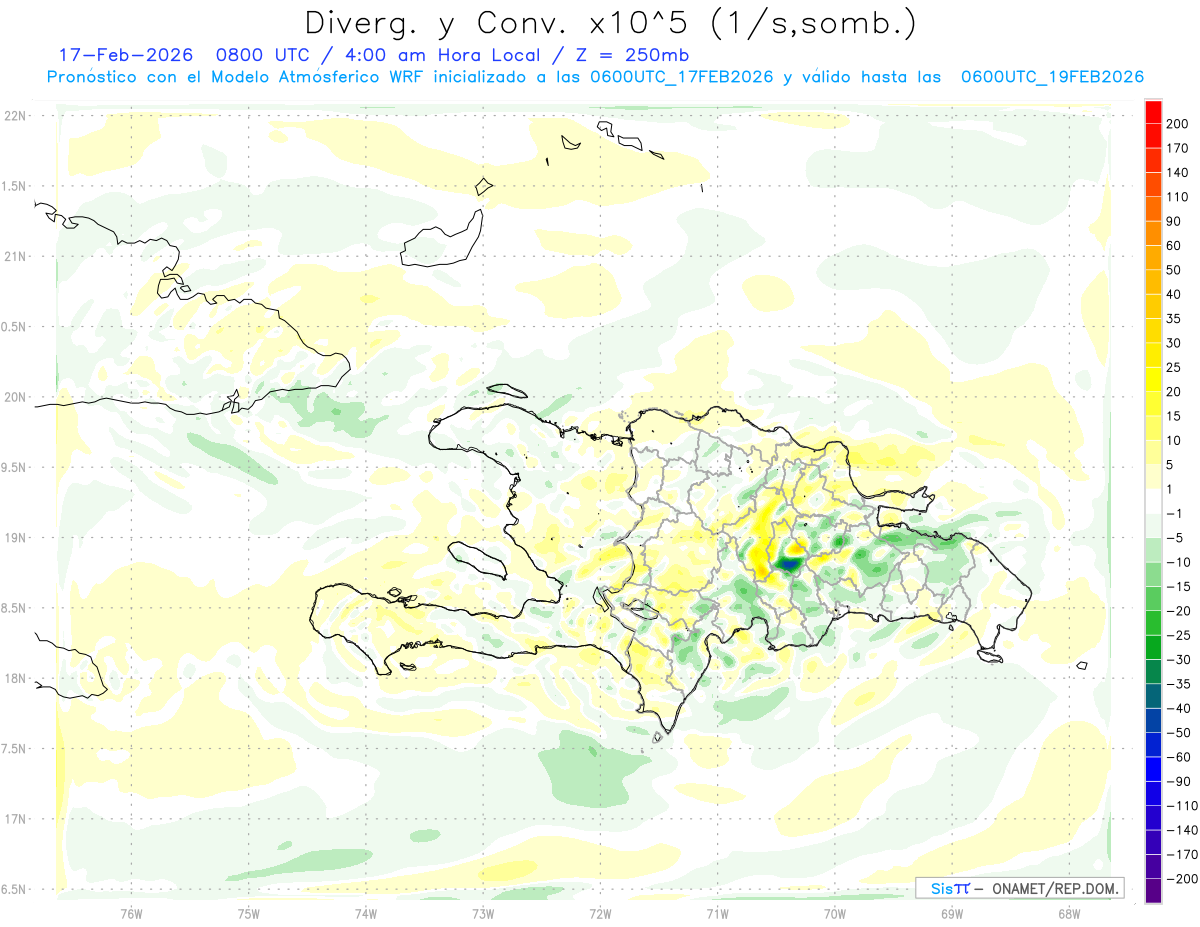Viewport: 1200px width, 927px height.
Task: Click the "70W" longitude label
Action: coord(834,912)
